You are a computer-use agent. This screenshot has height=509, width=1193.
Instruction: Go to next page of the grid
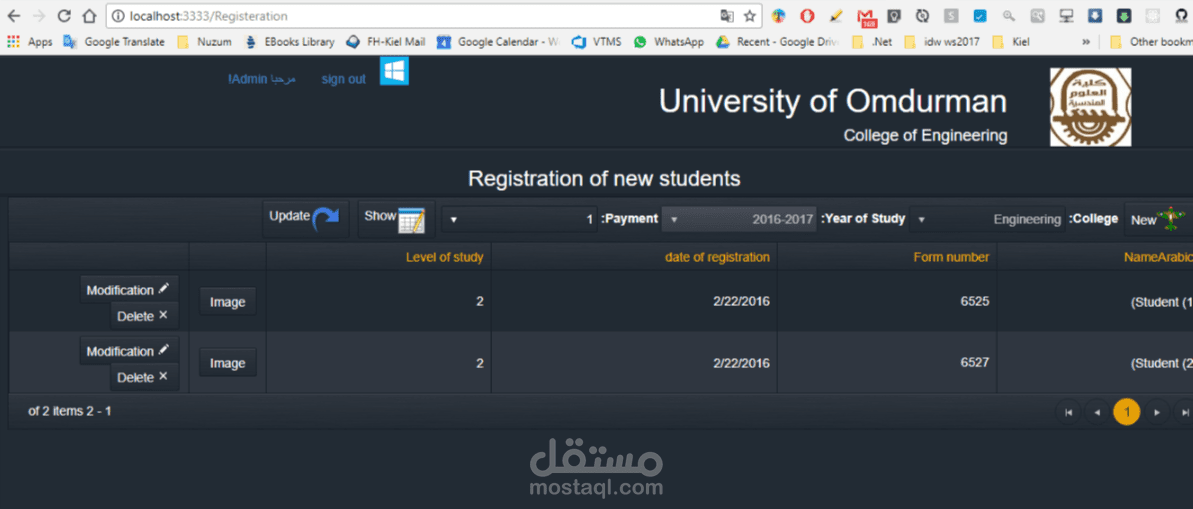1156,412
